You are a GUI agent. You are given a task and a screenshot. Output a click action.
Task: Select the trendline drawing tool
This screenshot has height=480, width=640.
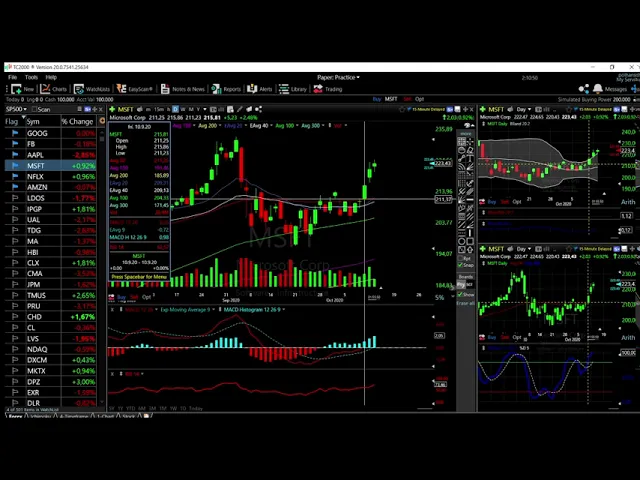coord(462,158)
